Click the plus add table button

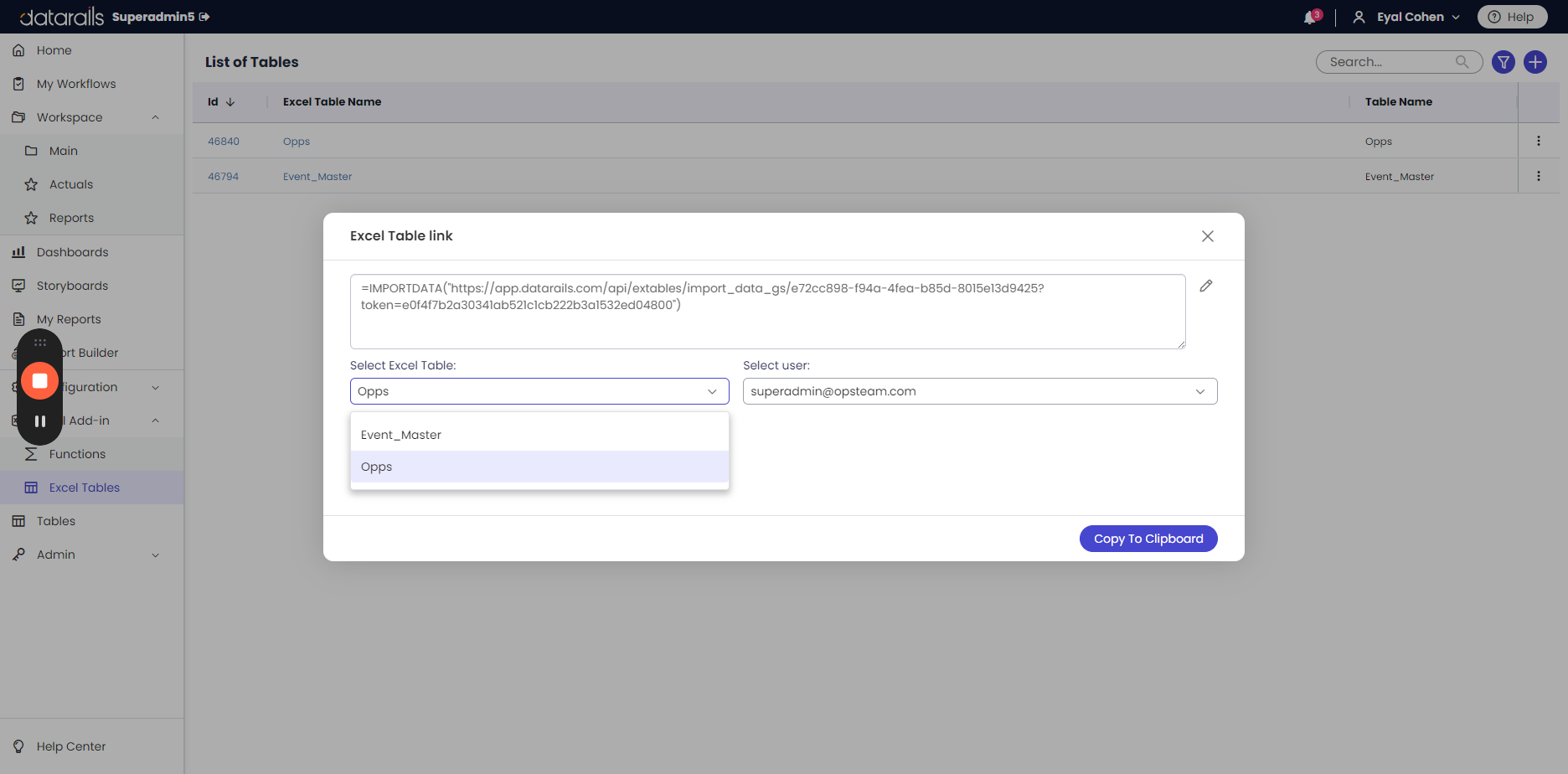click(x=1535, y=62)
